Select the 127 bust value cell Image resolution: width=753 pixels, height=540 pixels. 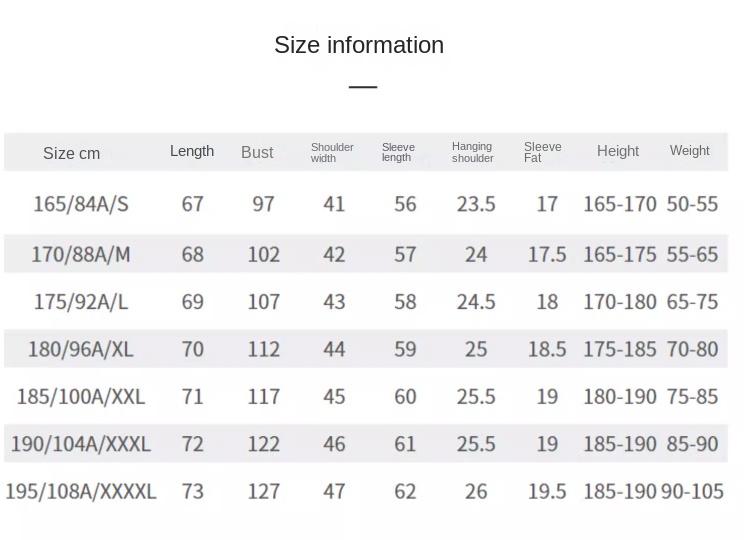pos(263,491)
